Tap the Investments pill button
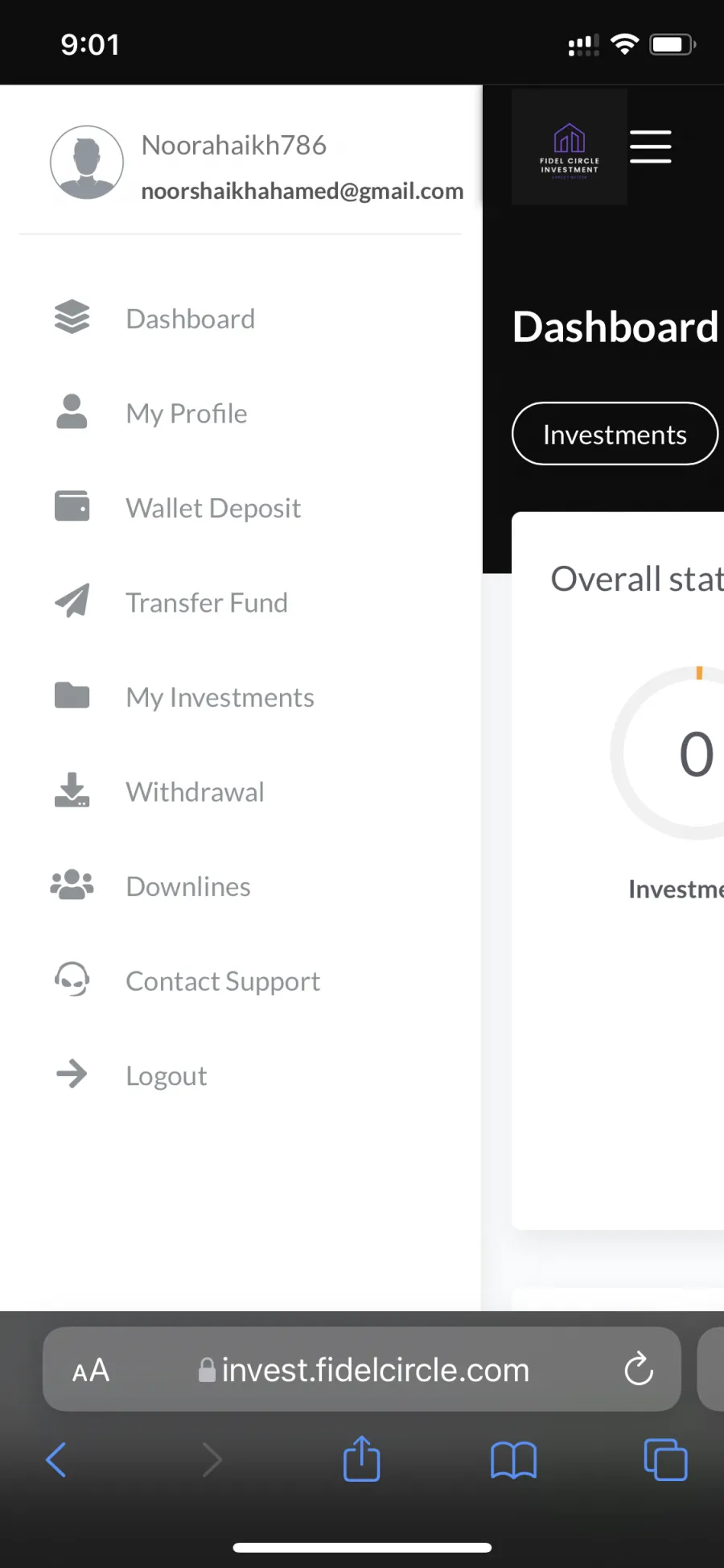 (615, 434)
